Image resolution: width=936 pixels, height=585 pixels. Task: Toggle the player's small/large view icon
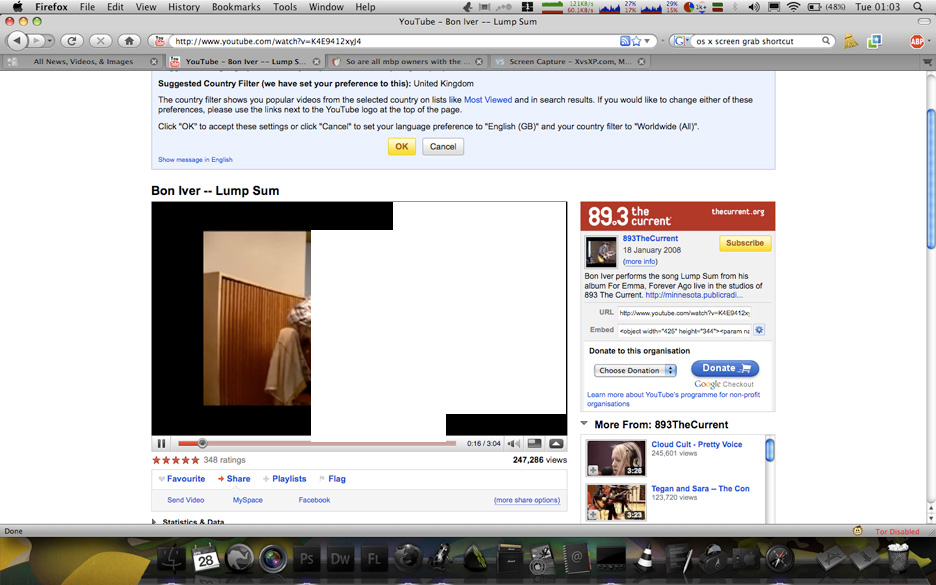point(535,444)
